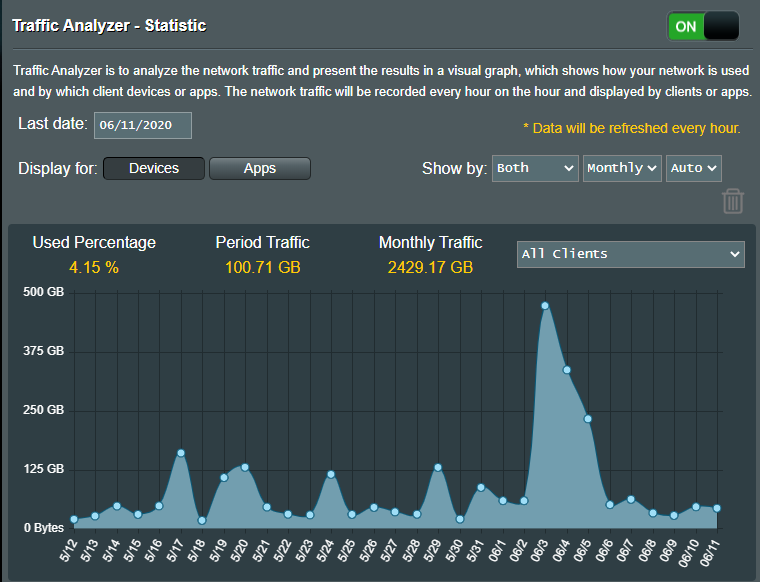Screen dimensions: 760x582
Task: Select the 6/5 data point marker
Action: pyautogui.click(x=588, y=419)
